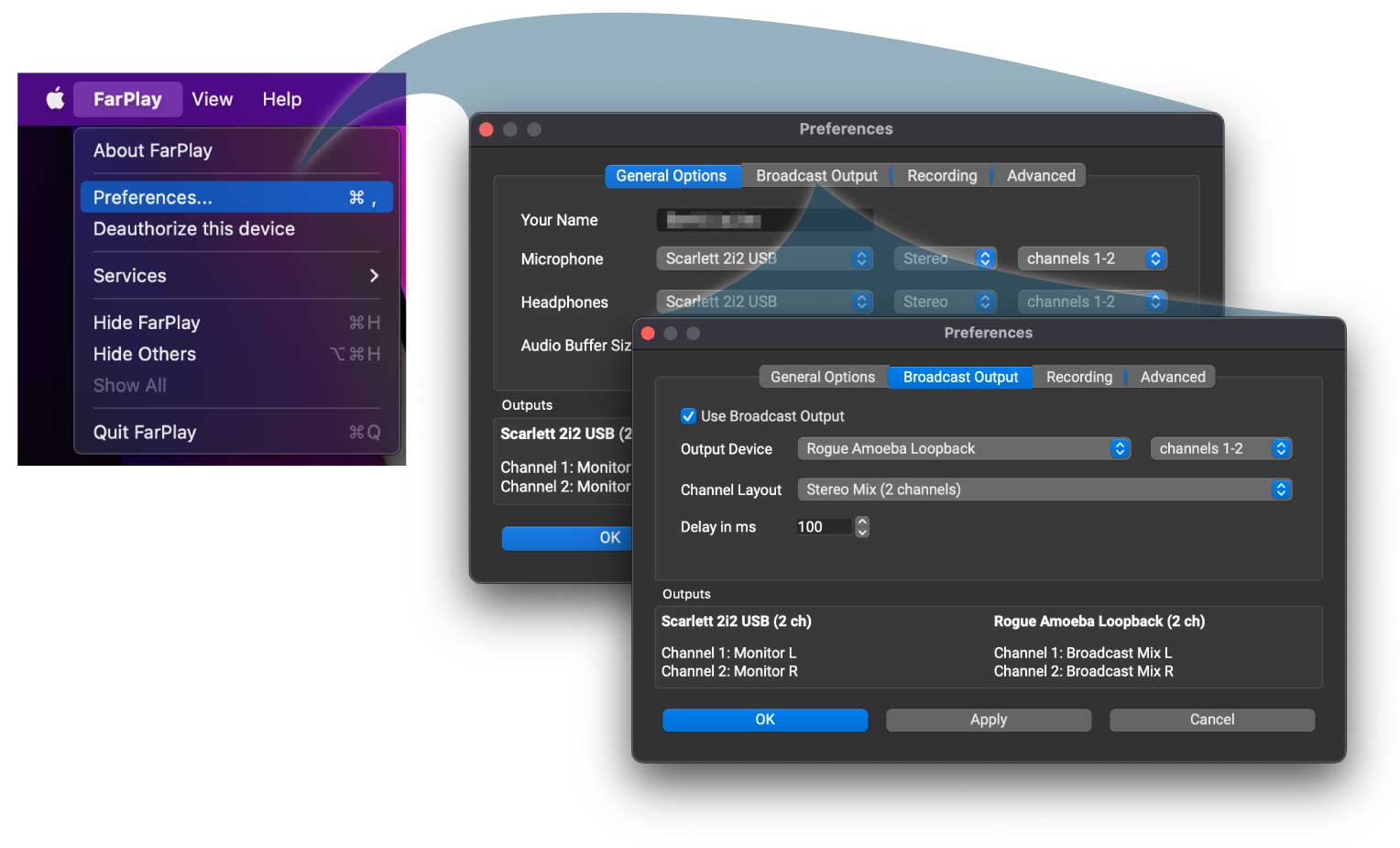The image size is (1400, 848).
Task: Click the Apple logo menu icon
Action: pos(55,99)
